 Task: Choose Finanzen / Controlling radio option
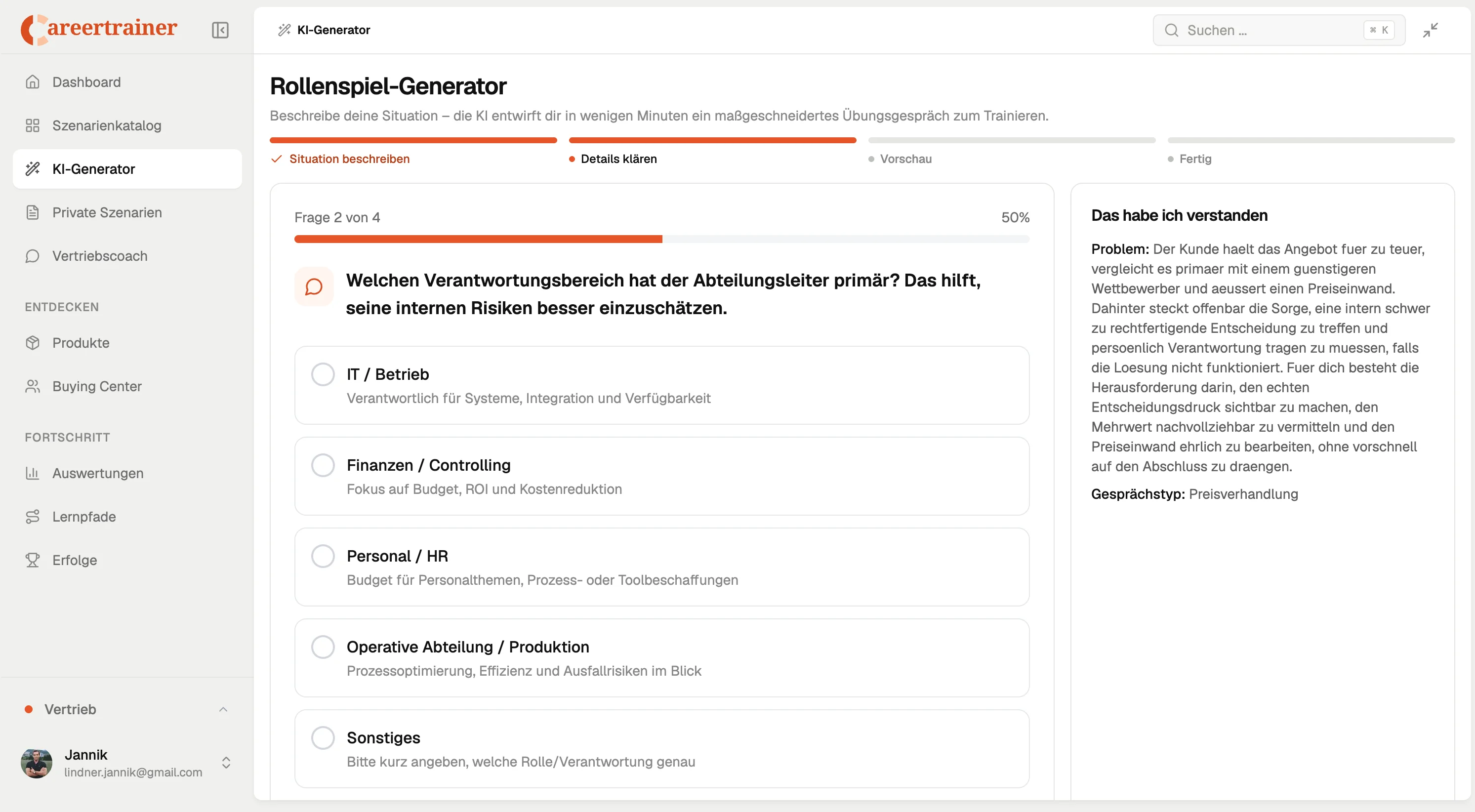(323, 465)
